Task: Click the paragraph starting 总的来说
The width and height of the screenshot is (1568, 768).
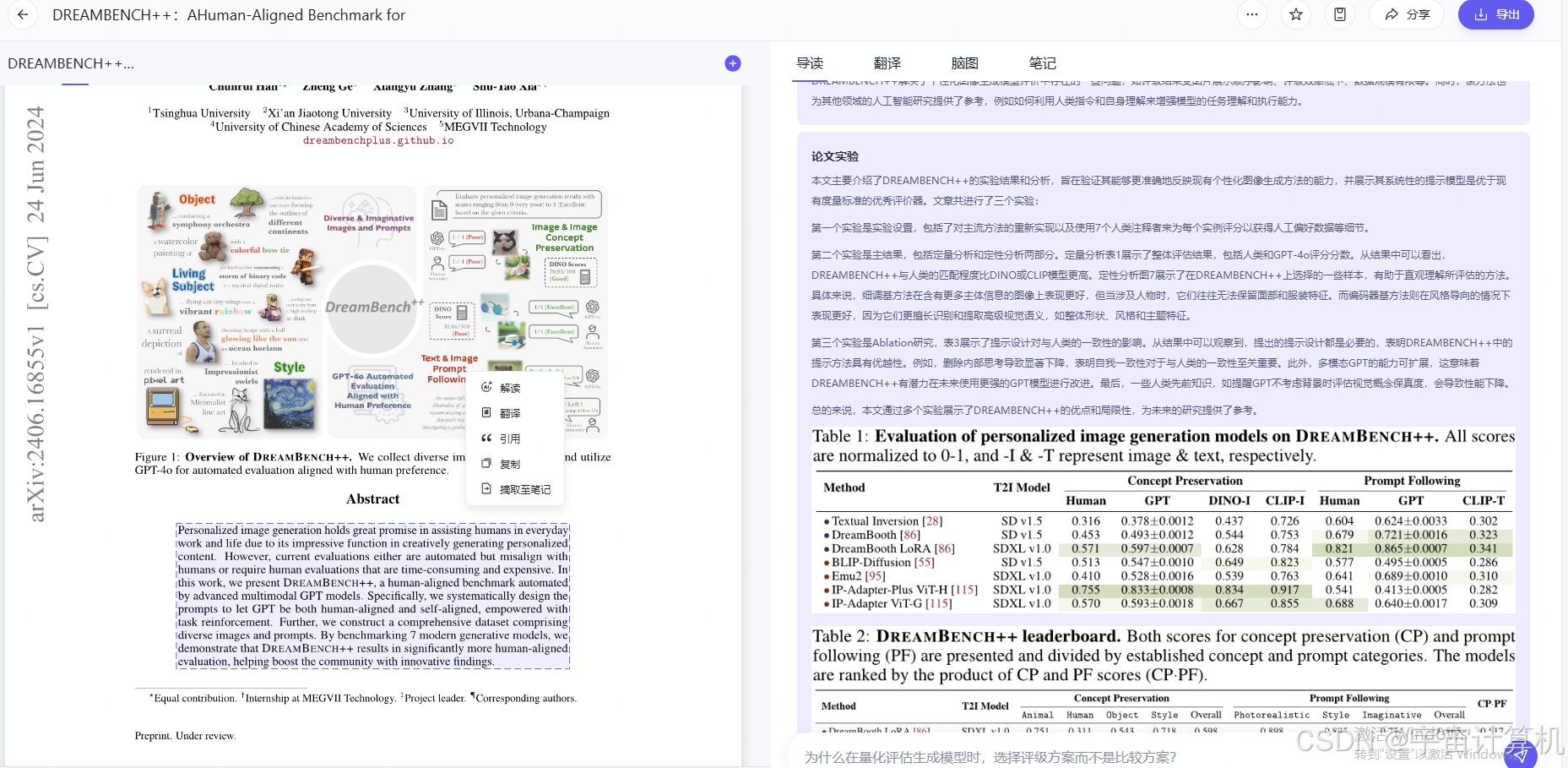Action: [1036, 410]
